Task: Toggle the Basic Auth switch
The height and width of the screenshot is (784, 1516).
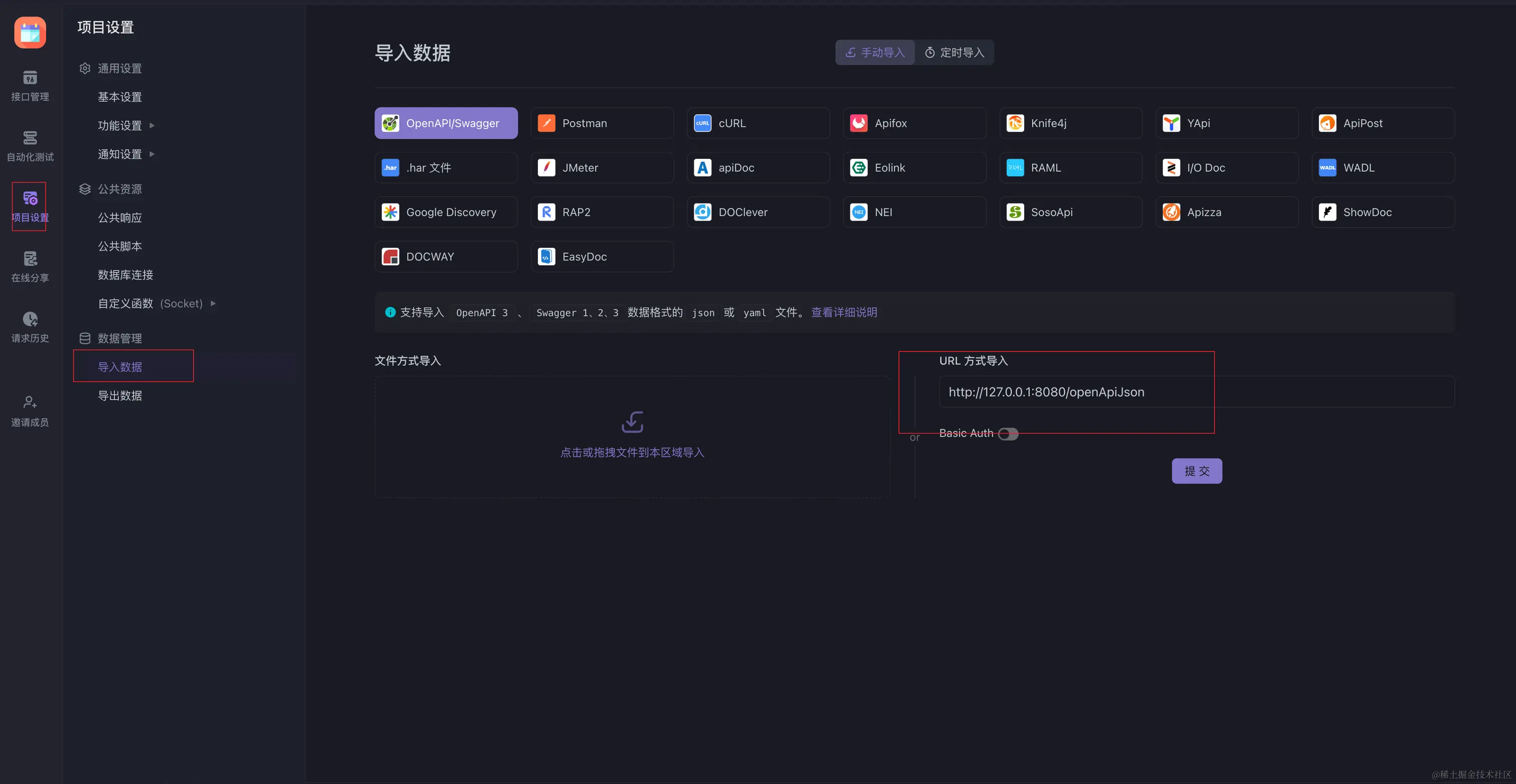Action: point(1008,434)
